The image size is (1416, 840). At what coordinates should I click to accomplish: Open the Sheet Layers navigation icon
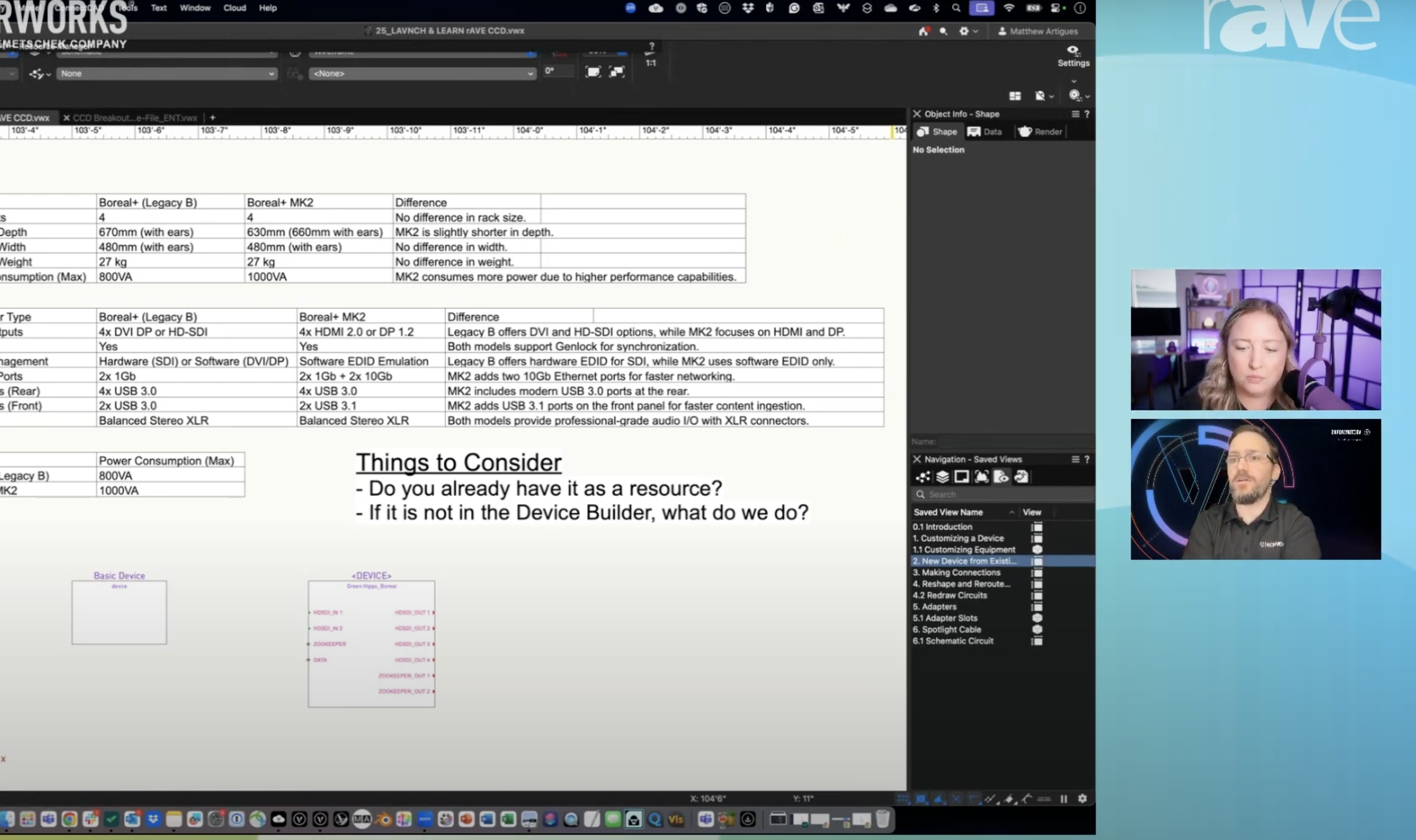point(961,477)
